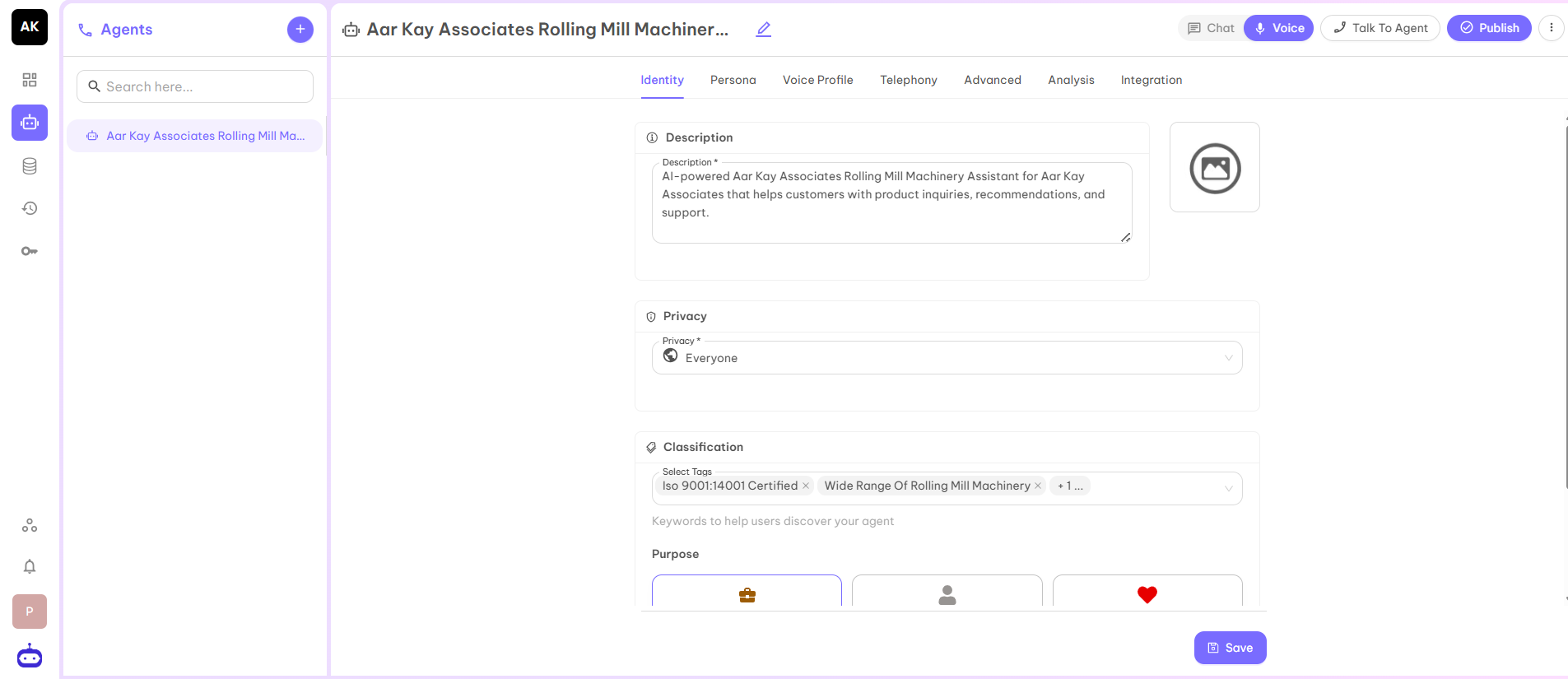Open the Advanced tab

(x=993, y=80)
